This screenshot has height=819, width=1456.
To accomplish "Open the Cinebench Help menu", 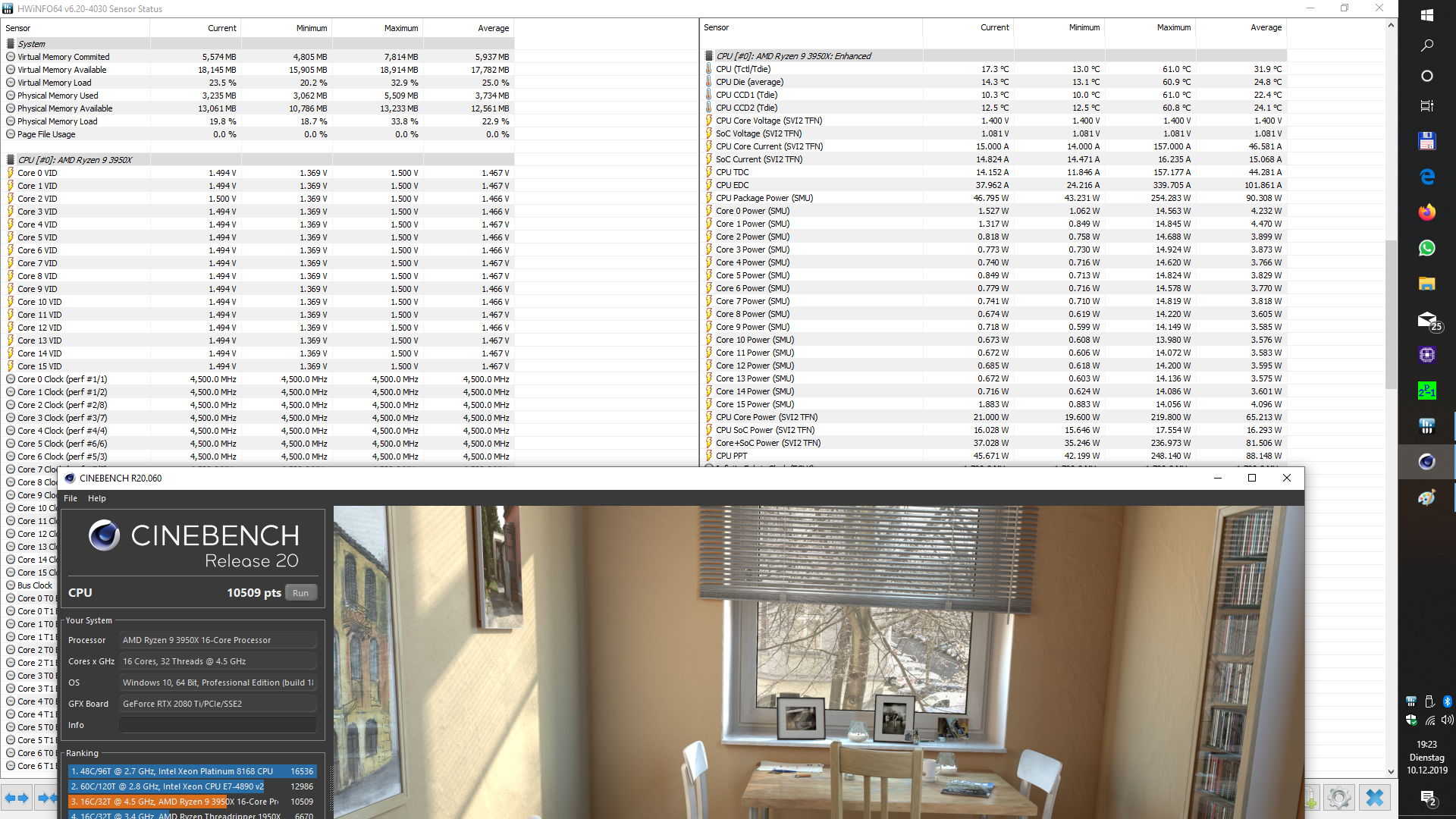I will pyautogui.click(x=97, y=498).
